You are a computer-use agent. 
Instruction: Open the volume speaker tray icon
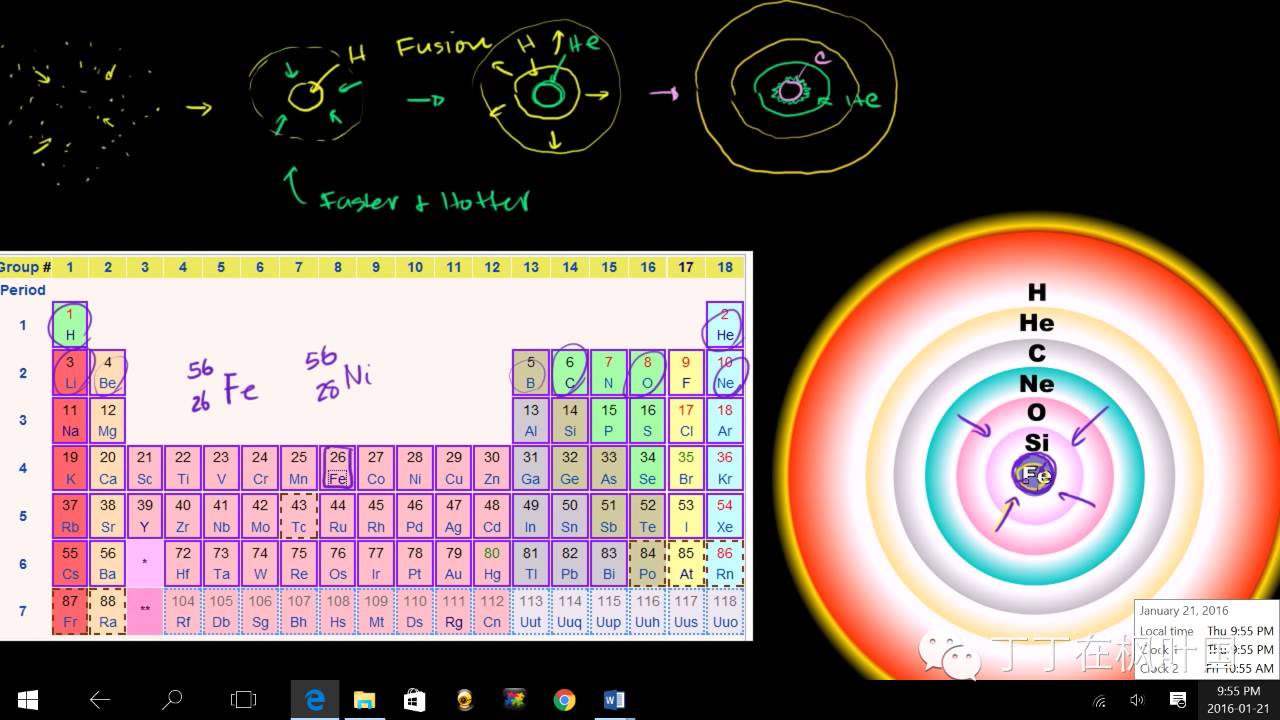pyautogui.click(x=1137, y=700)
